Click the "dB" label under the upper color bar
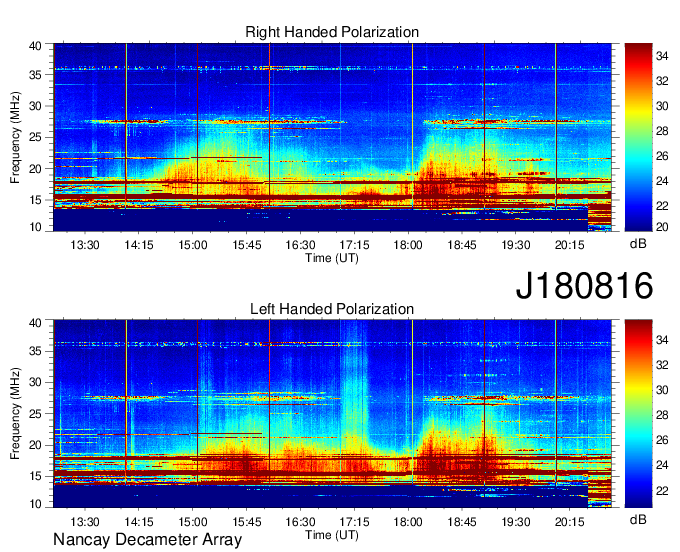 (x=638, y=244)
